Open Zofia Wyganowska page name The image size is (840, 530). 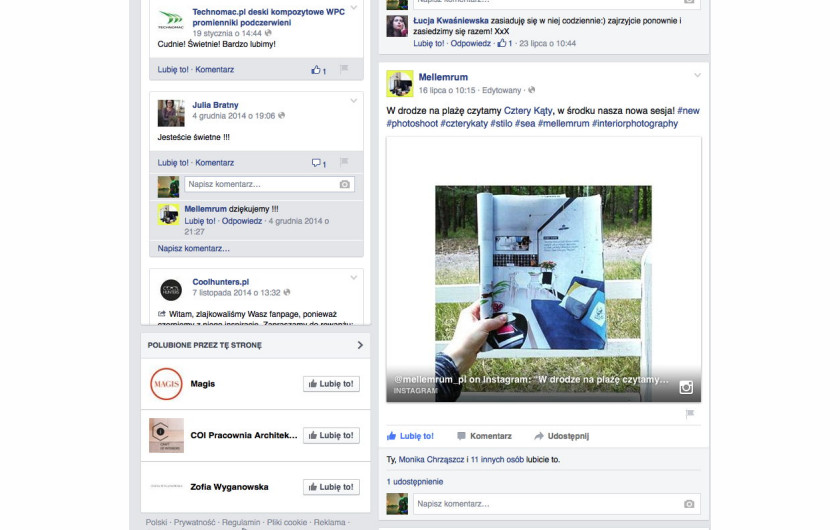click(229, 487)
